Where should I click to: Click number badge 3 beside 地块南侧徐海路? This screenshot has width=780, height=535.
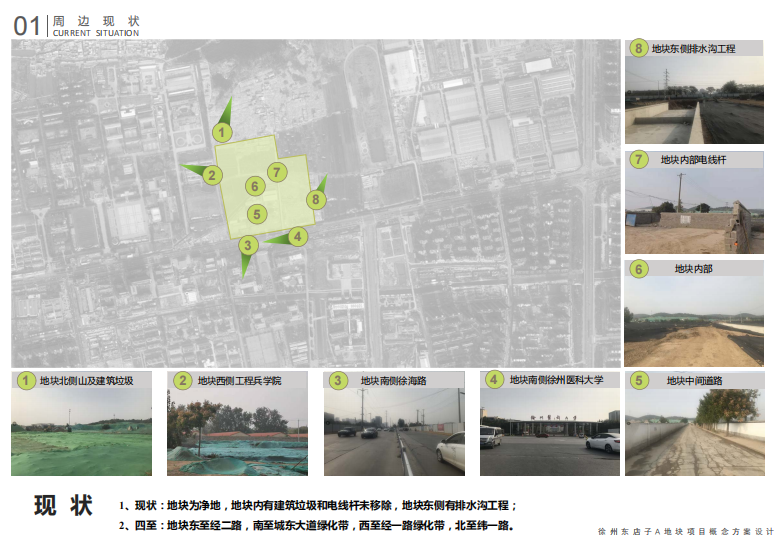click(x=338, y=381)
